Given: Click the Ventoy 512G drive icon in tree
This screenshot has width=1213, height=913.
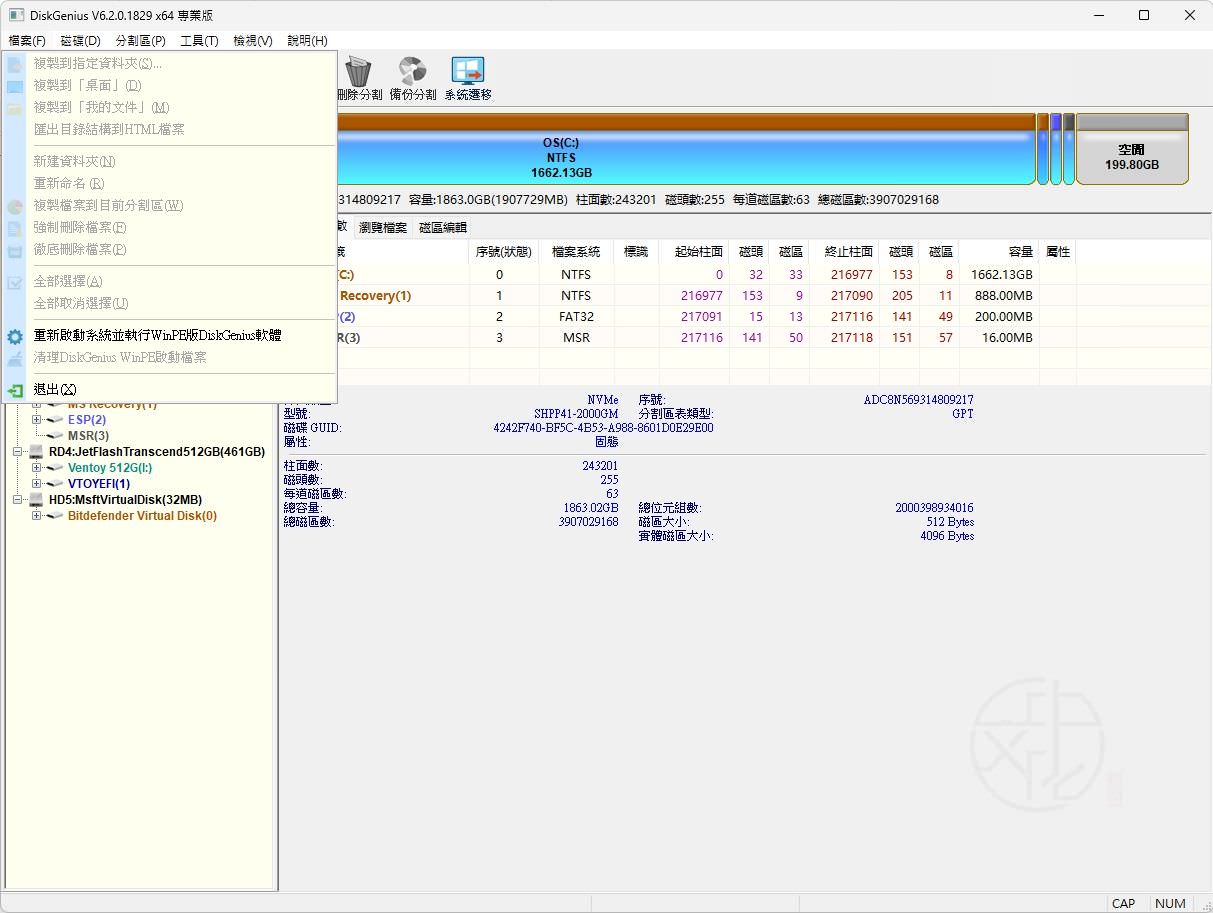Looking at the screenshot, I should point(55,468).
